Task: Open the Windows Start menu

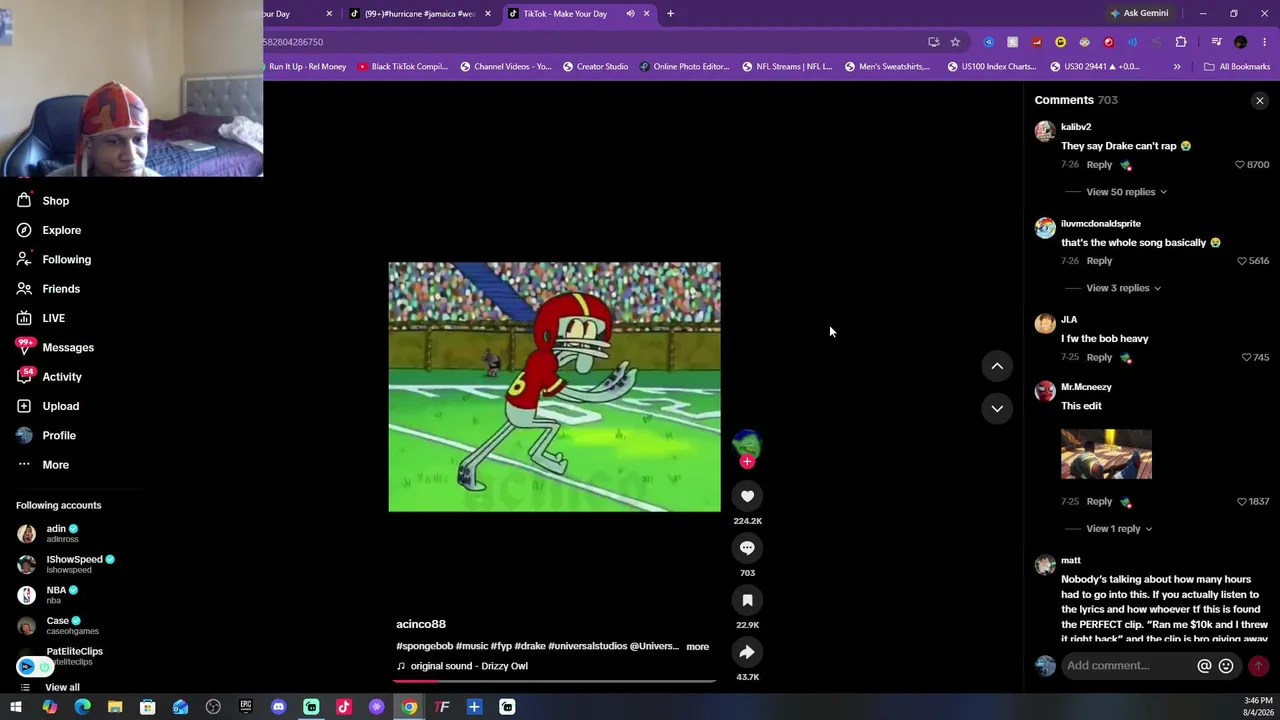Action: point(16,707)
